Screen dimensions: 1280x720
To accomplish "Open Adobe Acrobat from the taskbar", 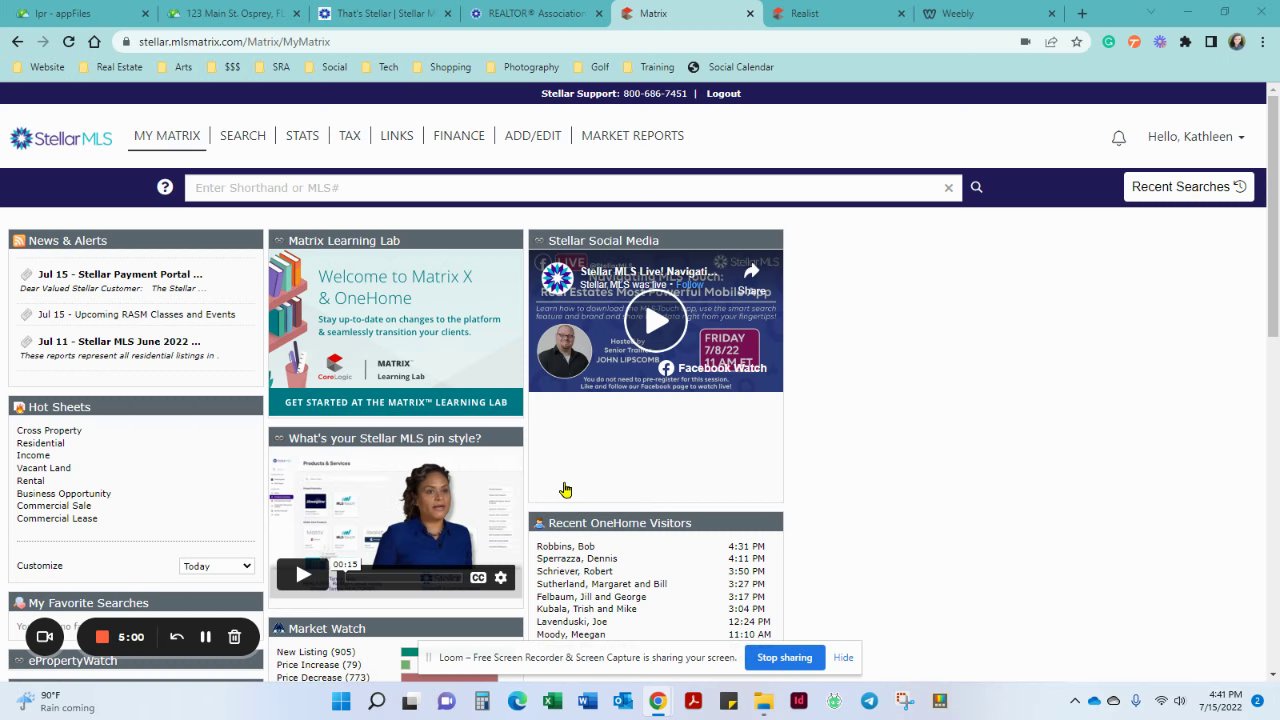I will (x=693, y=701).
